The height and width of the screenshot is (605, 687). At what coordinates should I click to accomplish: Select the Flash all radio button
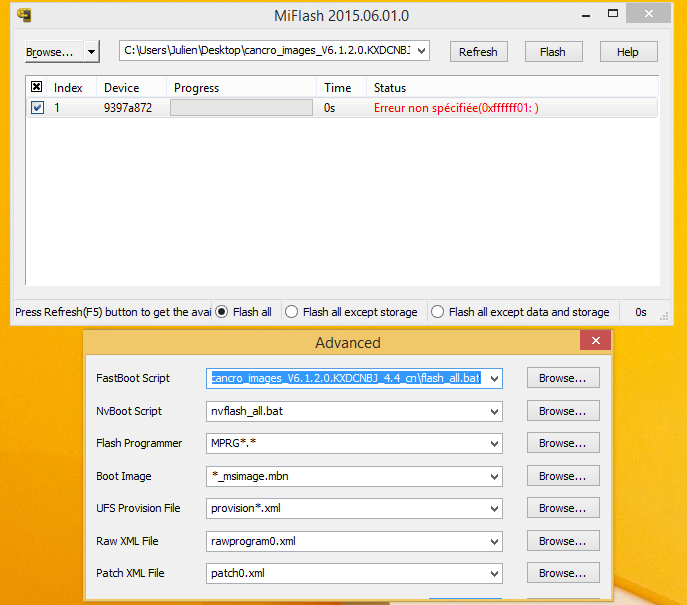(x=222, y=312)
